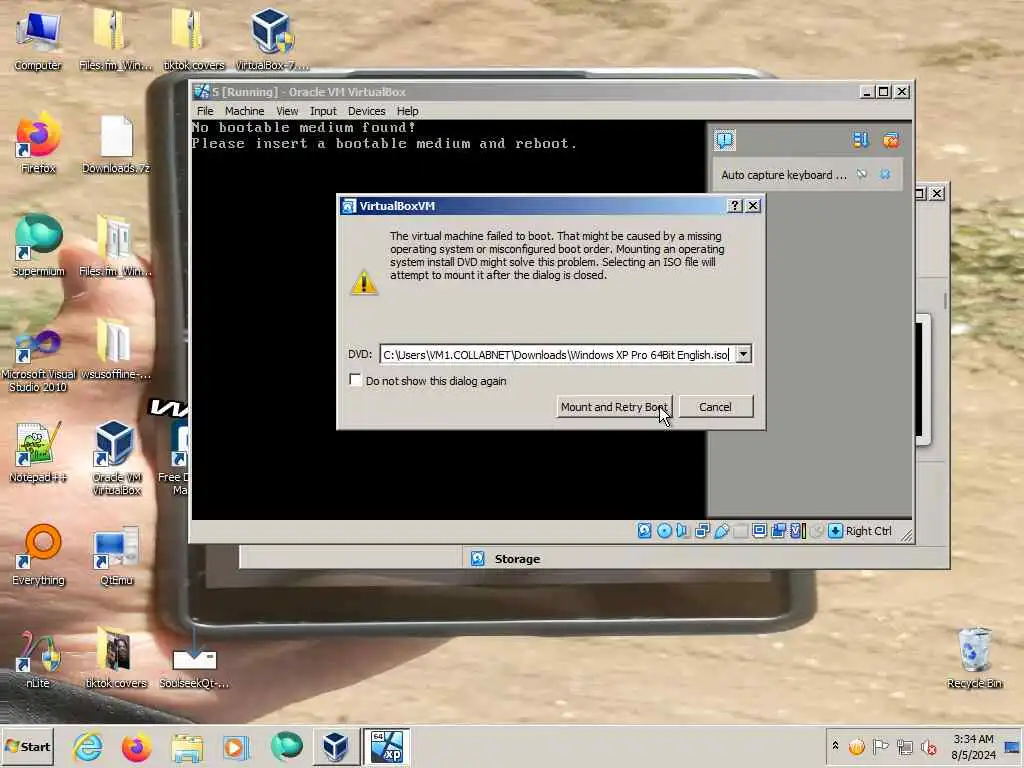
Task: Show hidden system tray icons arrow
Action: 835,746
